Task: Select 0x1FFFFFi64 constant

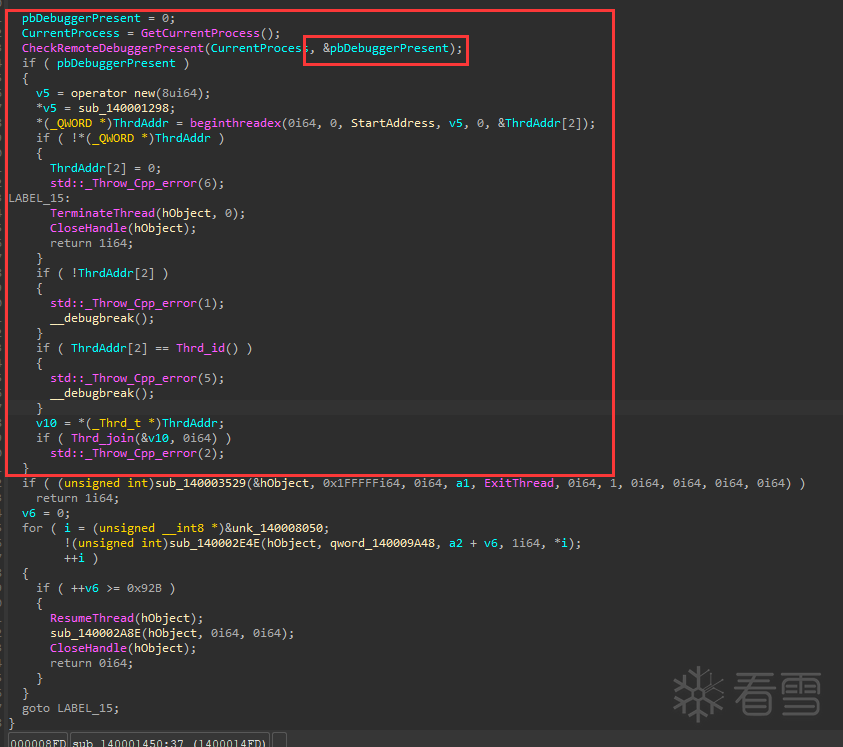Action: pos(361,483)
